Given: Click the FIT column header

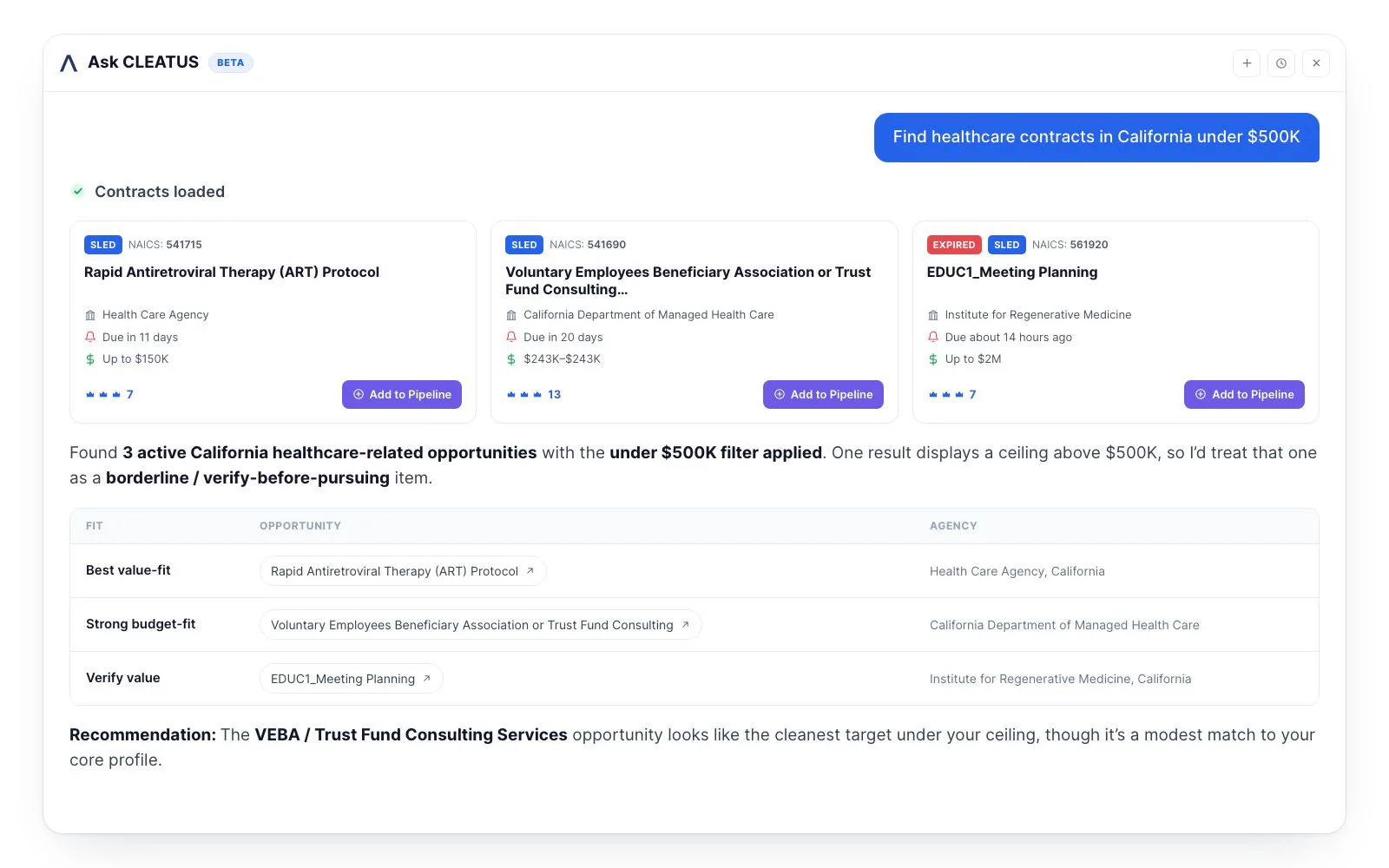Looking at the screenshot, I should click(95, 526).
